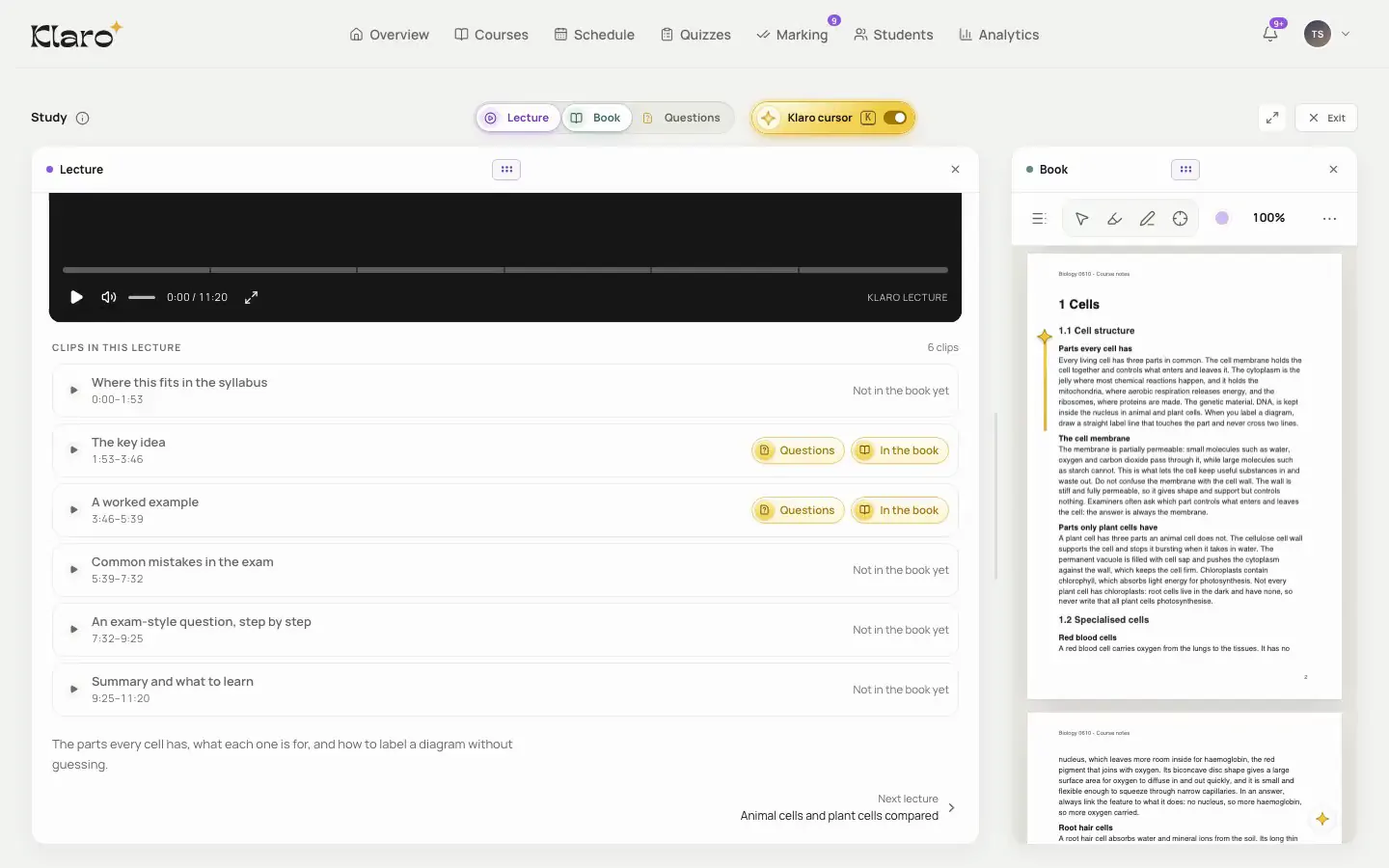Select the pen annotation tool

pos(1148,219)
